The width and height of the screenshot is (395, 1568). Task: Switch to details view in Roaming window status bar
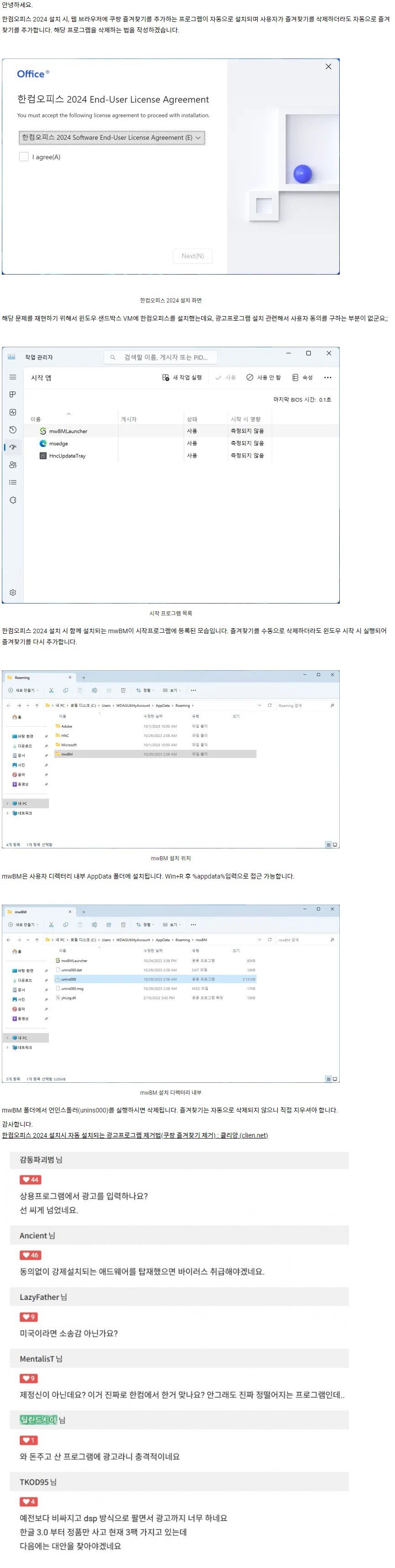328,845
